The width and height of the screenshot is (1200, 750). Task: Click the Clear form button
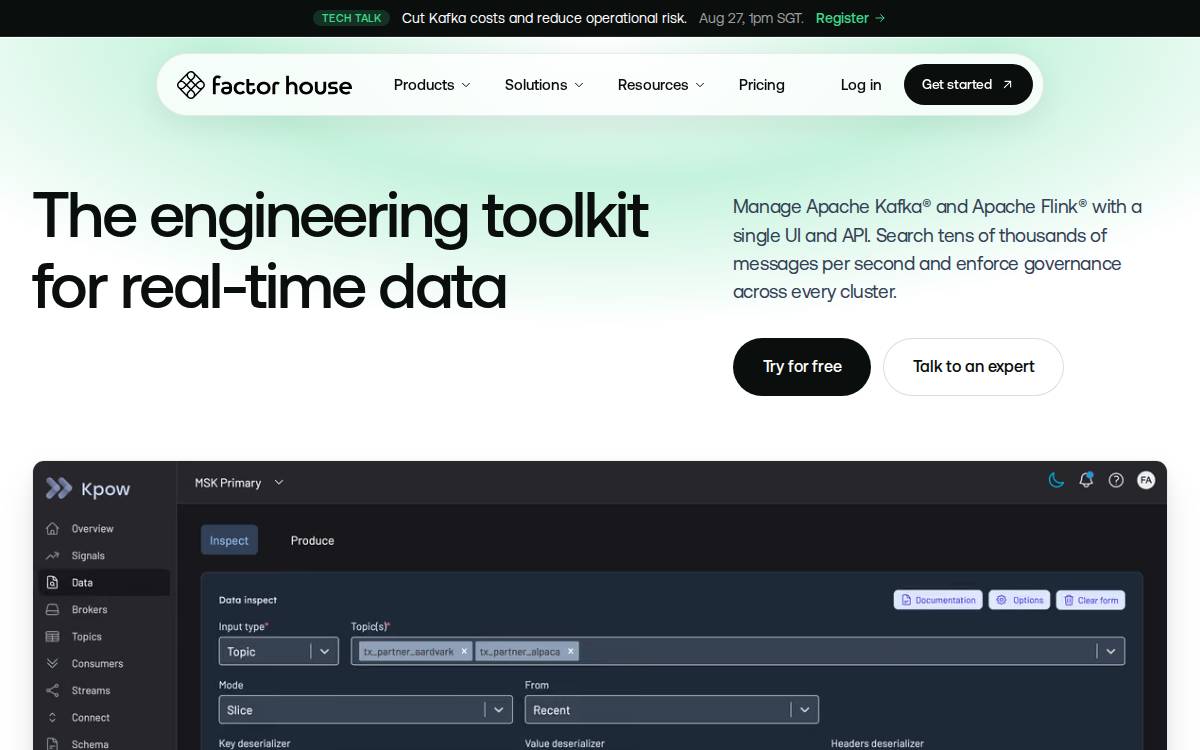1090,600
